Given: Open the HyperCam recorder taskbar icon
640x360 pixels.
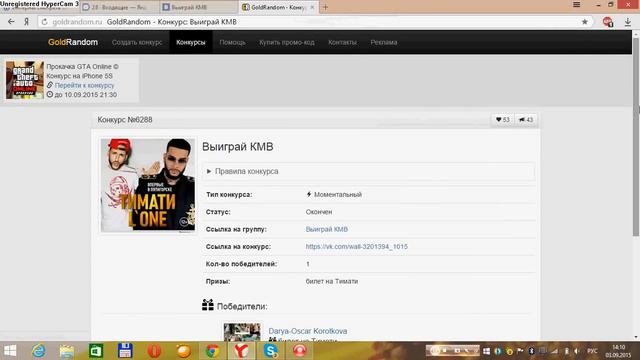Looking at the screenshot, I should coord(299,351).
